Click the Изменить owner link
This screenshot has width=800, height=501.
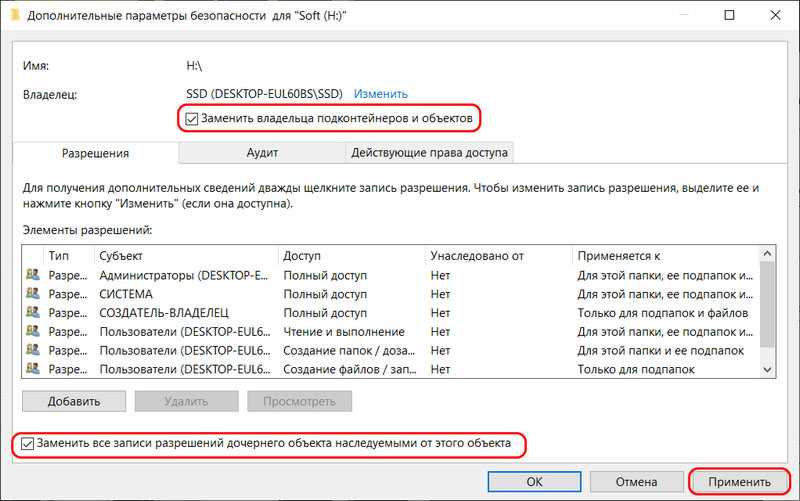point(381,94)
